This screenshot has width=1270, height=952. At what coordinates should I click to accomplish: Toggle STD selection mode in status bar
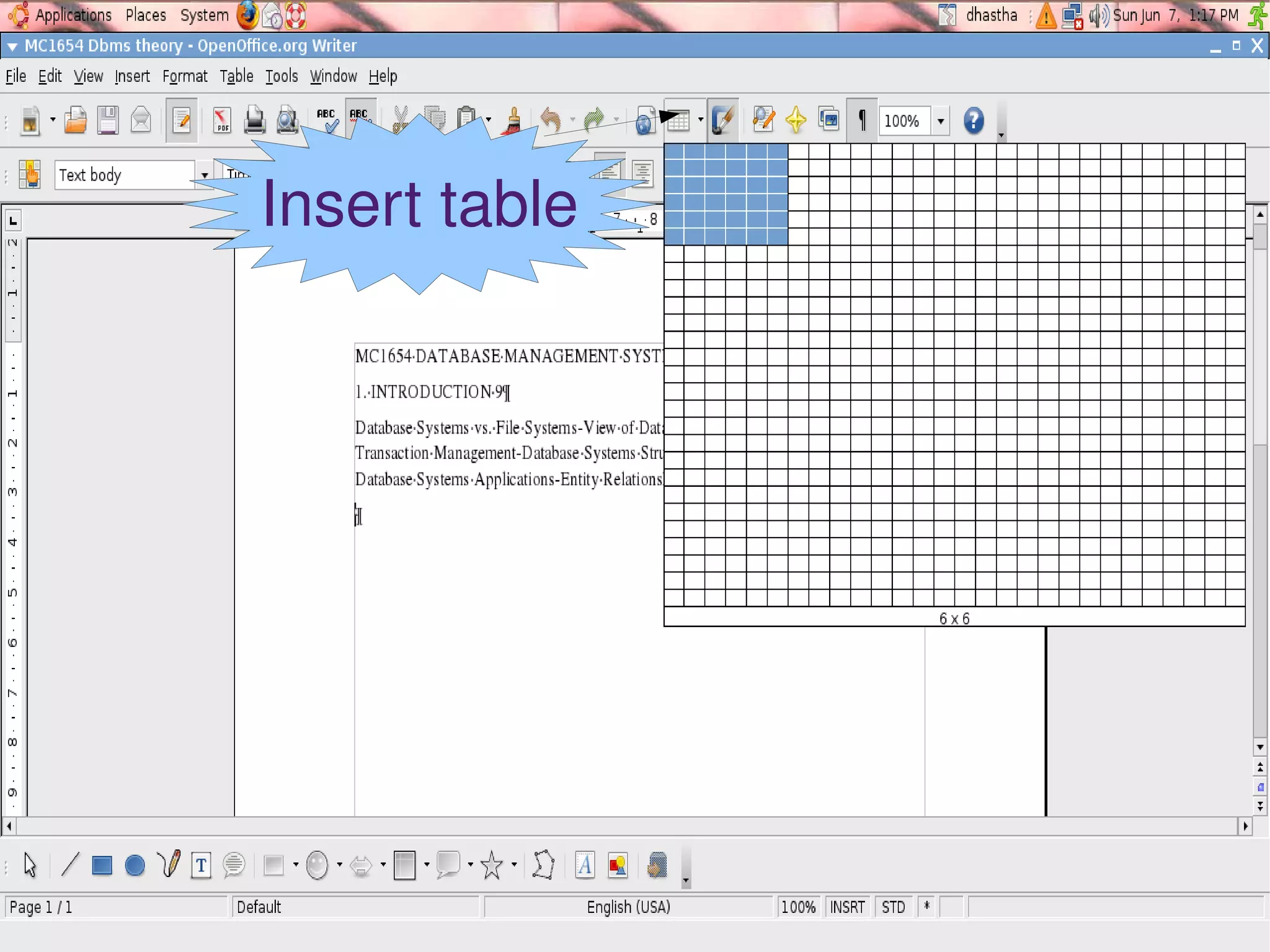(894, 907)
